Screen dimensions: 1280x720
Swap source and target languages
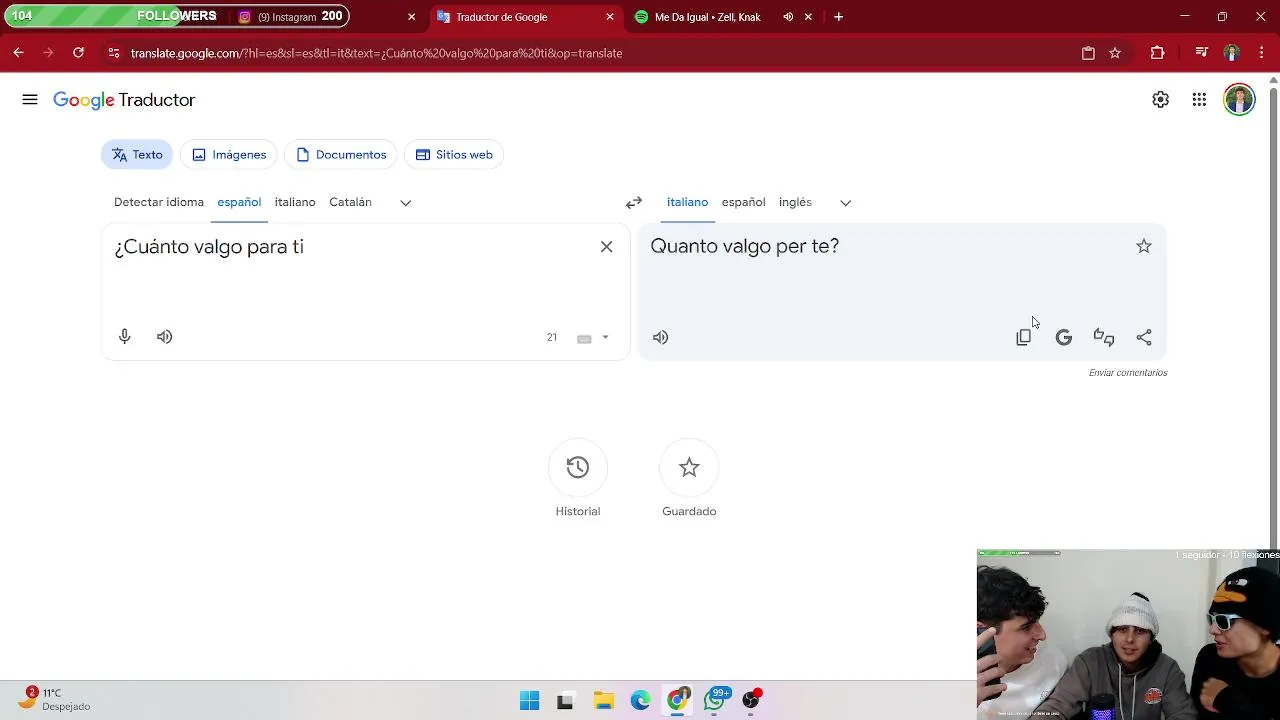pyautogui.click(x=634, y=203)
